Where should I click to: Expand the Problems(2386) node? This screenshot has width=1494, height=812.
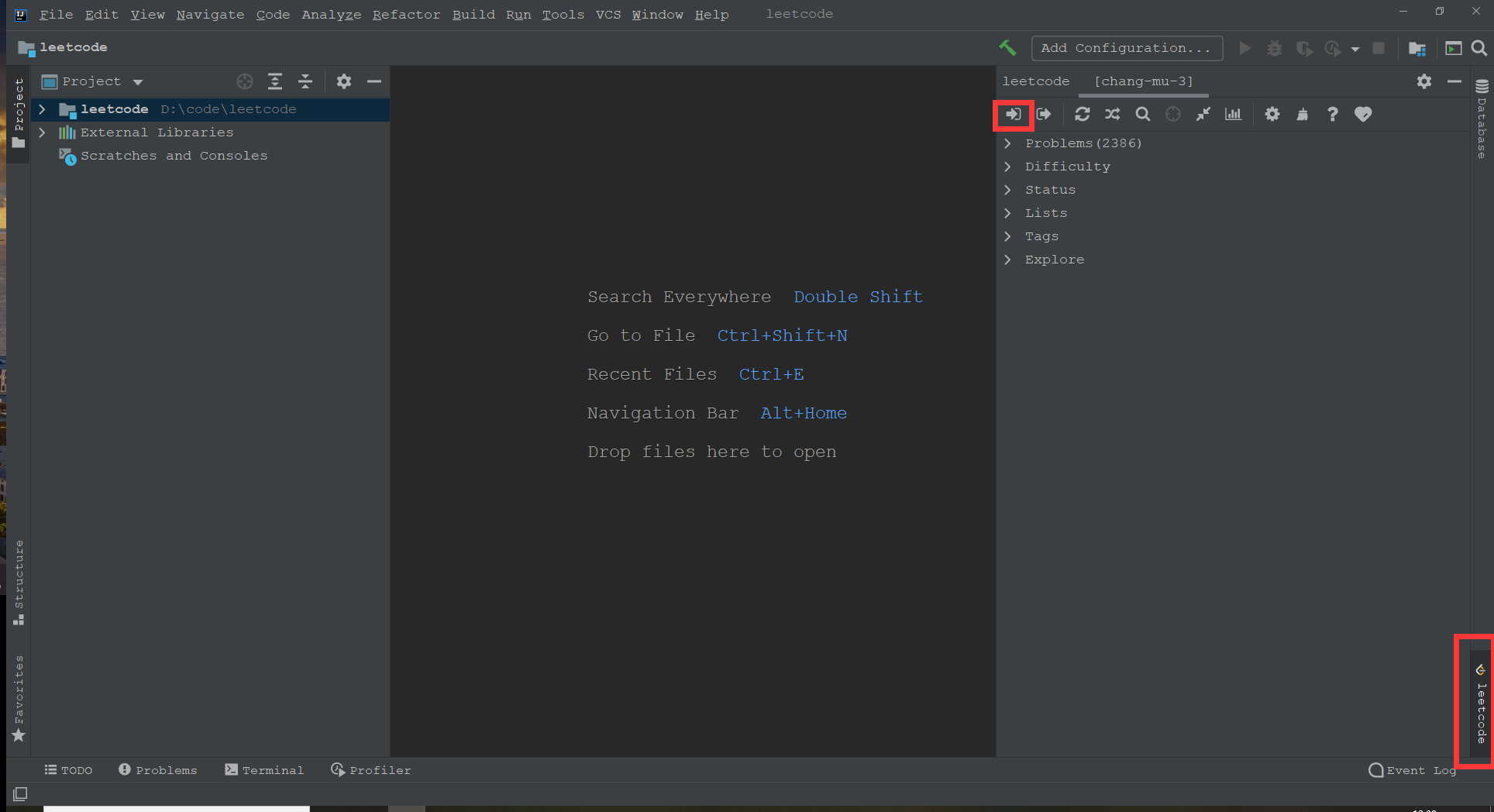point(1008,143)
